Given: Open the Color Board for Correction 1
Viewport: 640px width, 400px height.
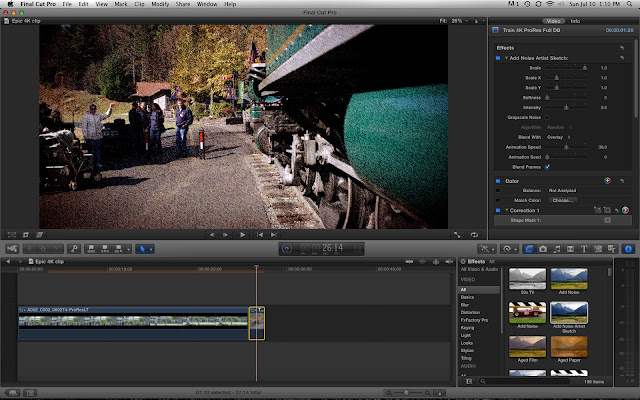Looking at the screenshot, I should [x=625, y=211].
